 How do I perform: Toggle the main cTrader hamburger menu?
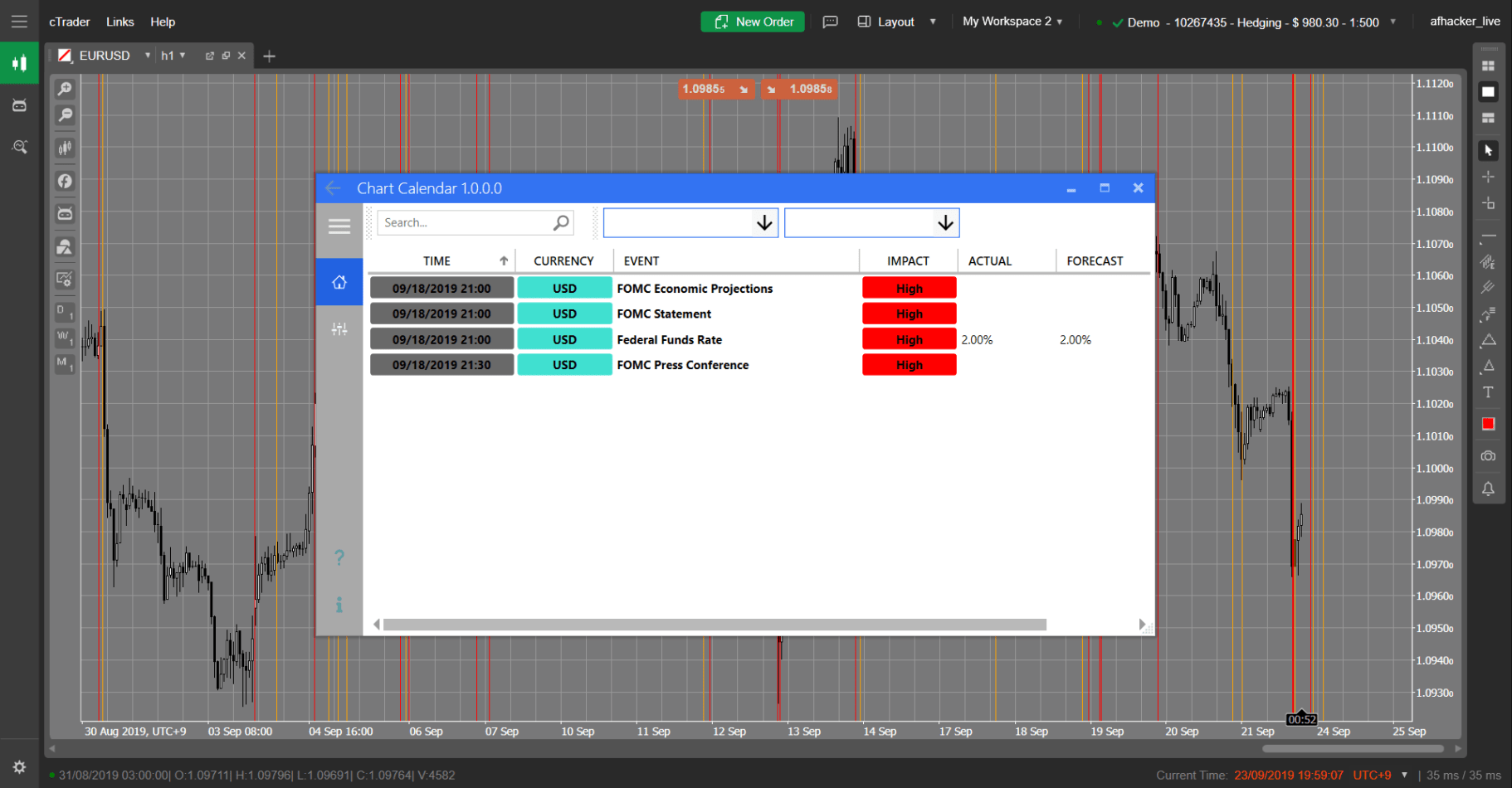pos(19,22)
